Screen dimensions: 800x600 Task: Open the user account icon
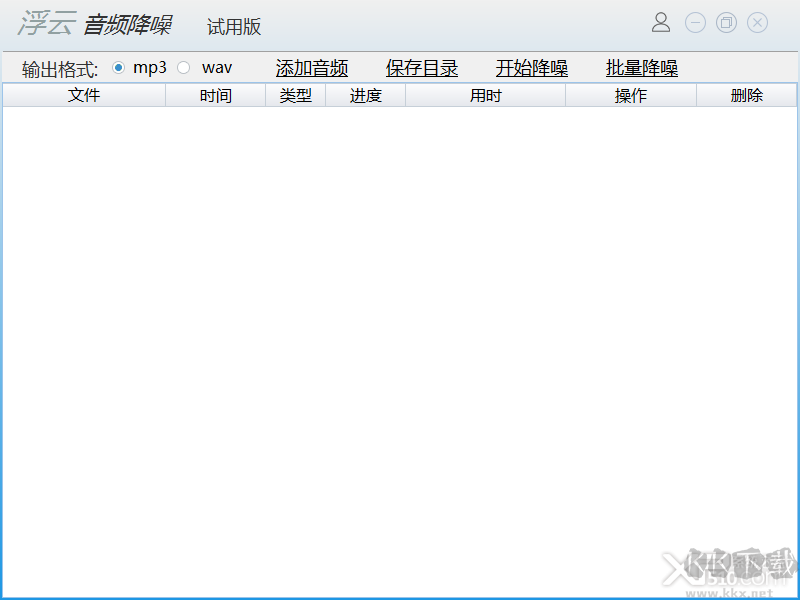click(661, 23)
